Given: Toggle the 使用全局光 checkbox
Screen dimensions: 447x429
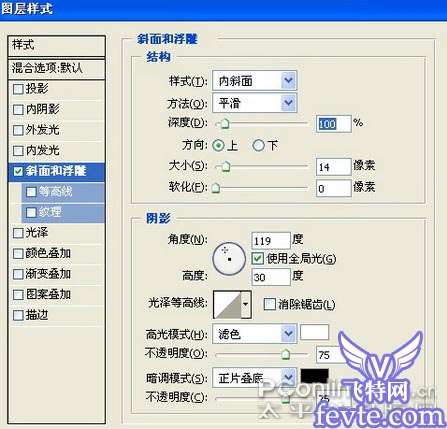Looking at the screenshot, I should pos(258,259).
